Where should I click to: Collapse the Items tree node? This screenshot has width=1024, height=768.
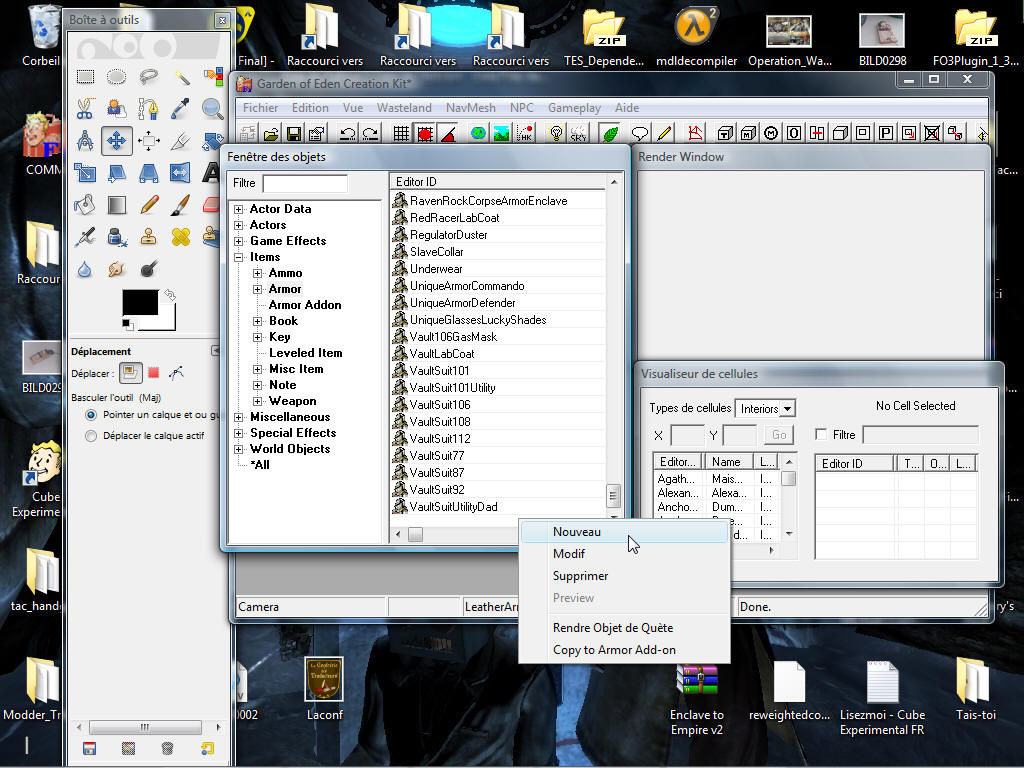tap(239, 257)
